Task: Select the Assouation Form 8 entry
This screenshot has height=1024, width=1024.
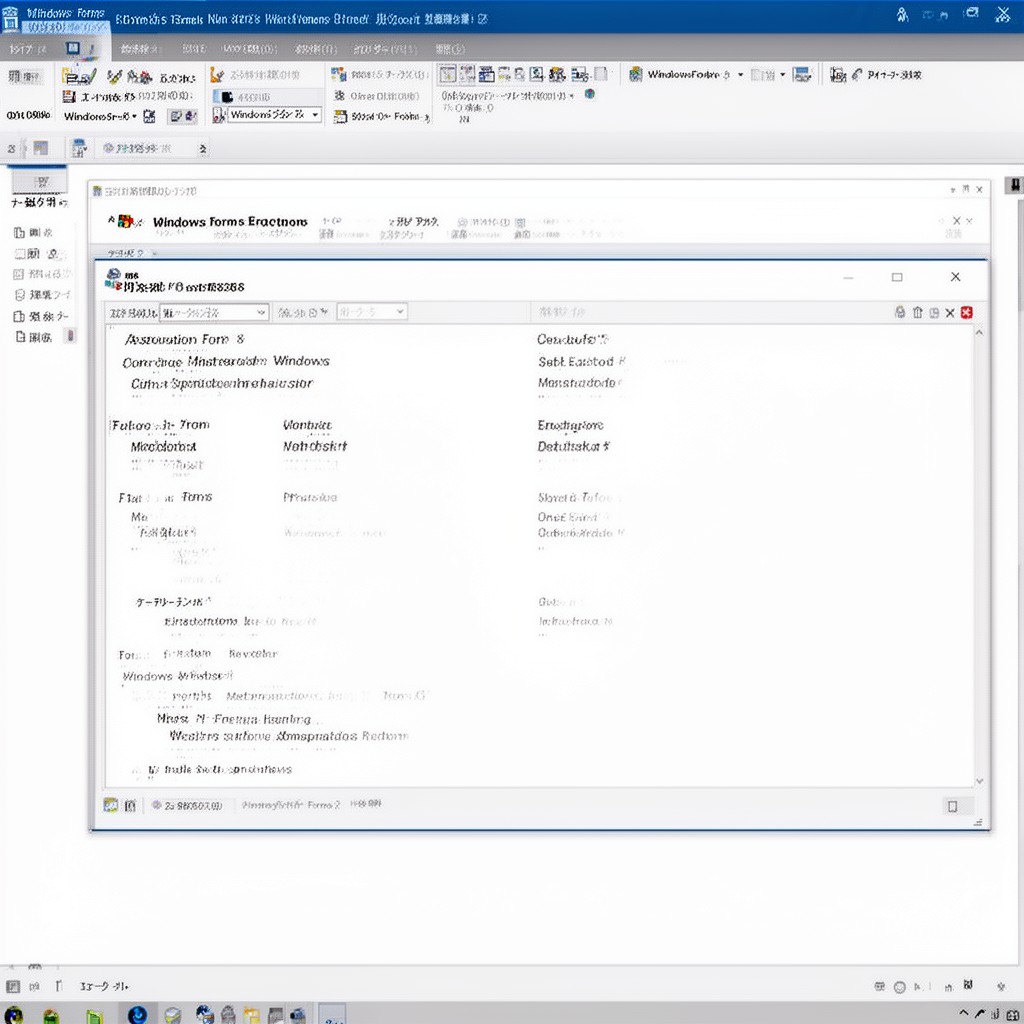Action: point(185,340)
